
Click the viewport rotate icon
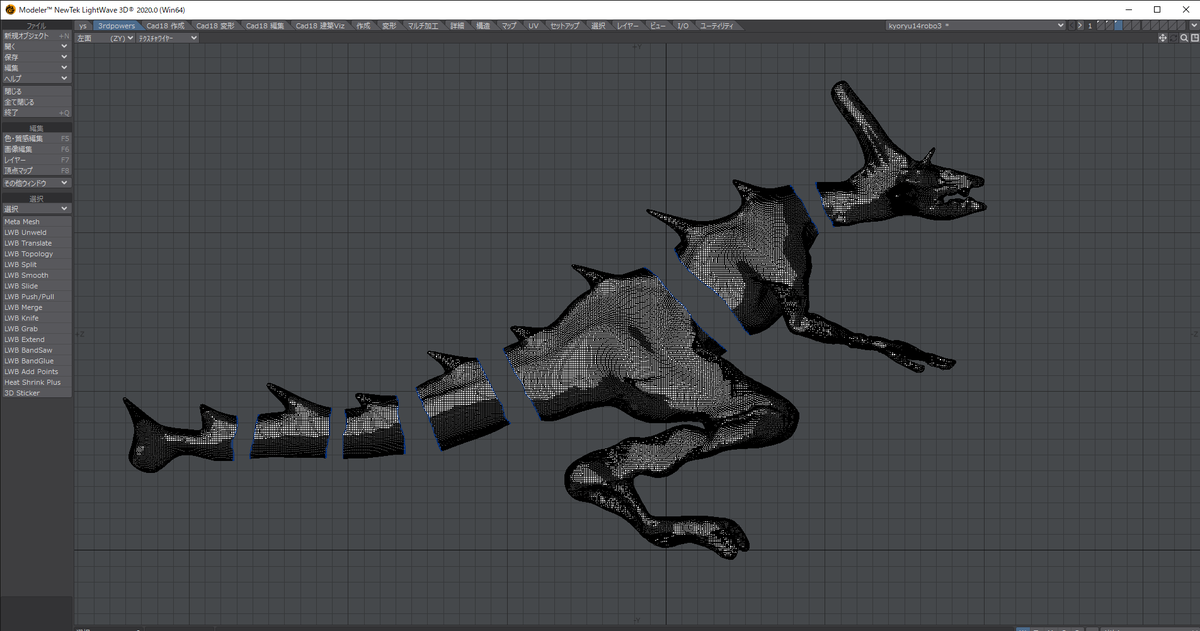tap(1173, 38)
